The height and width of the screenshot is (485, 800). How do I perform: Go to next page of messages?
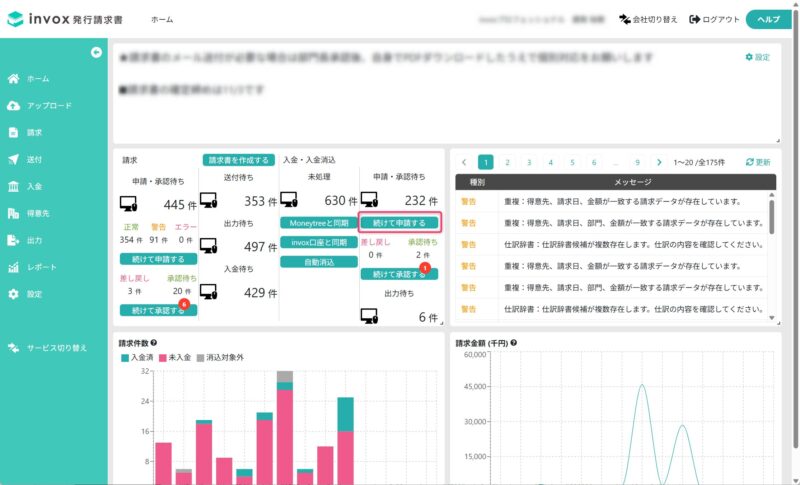click(659, 162)
